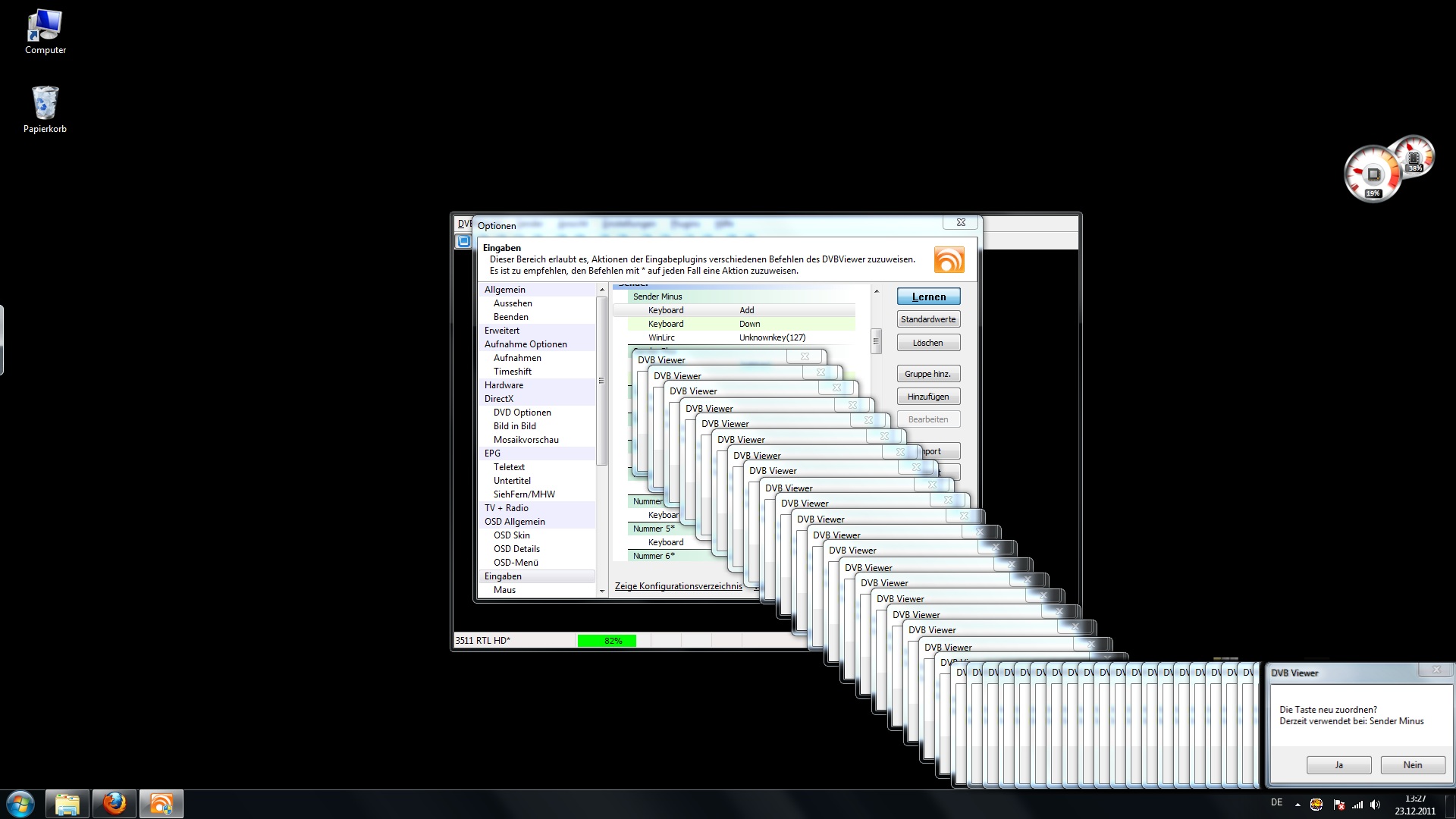Open Zeige Konfigurationsverzeichnis link
1456x819 pixels.
coord(678,586)
